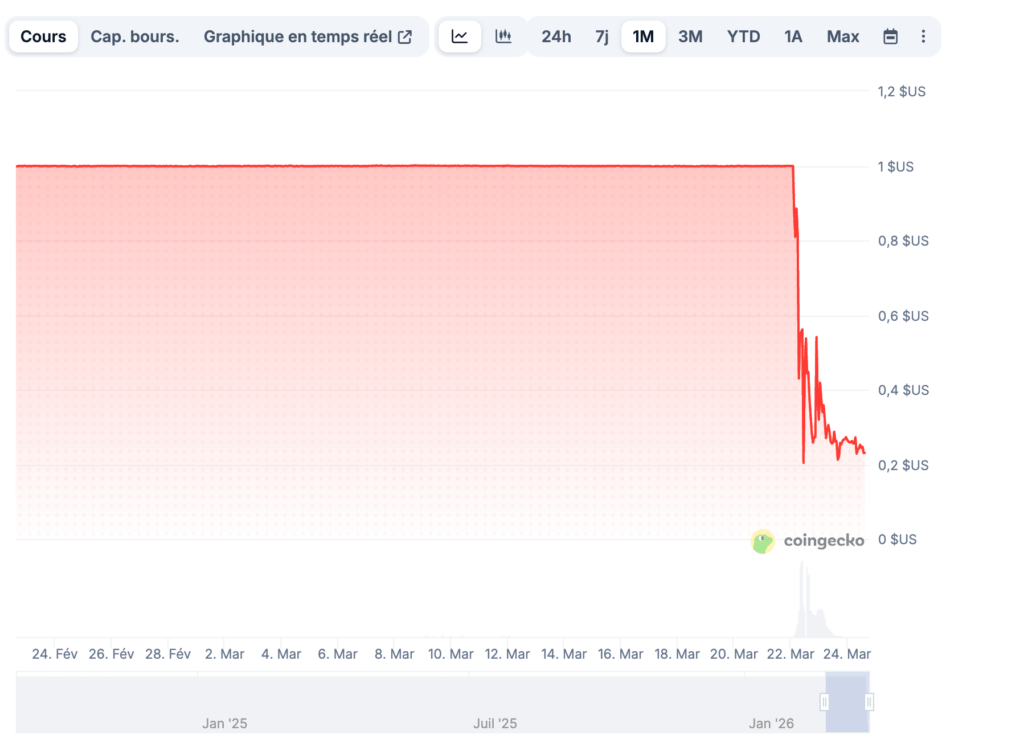Activate the Max time range
Image resolution: width=1024 pixels, height=751 pixels.
coord(842,36)
